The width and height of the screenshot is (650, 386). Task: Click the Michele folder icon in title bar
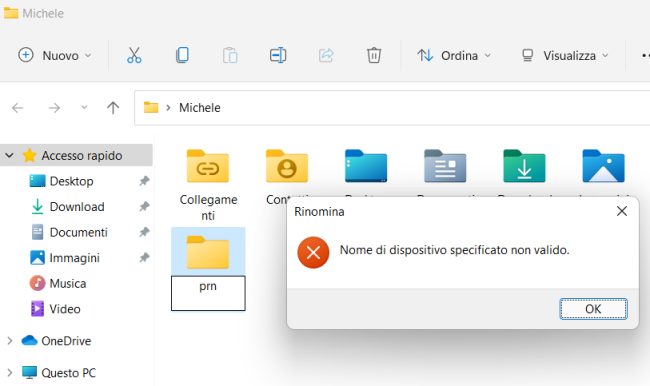[11, 13]
